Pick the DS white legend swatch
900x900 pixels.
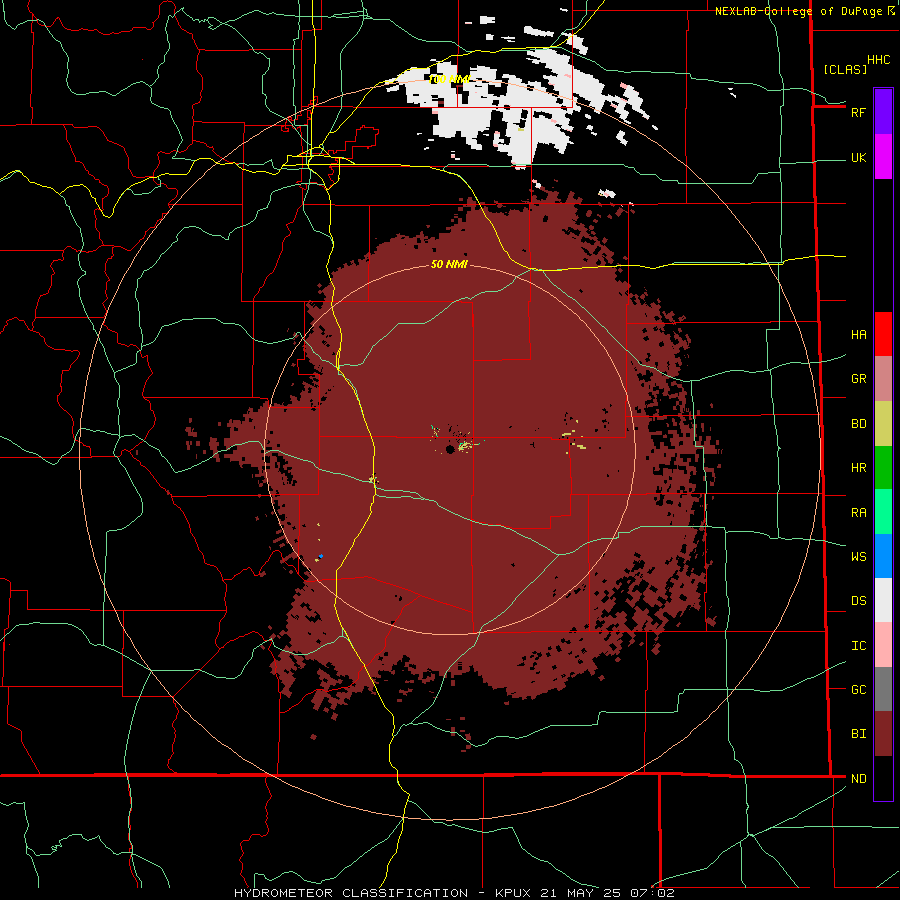pos(883,600)
